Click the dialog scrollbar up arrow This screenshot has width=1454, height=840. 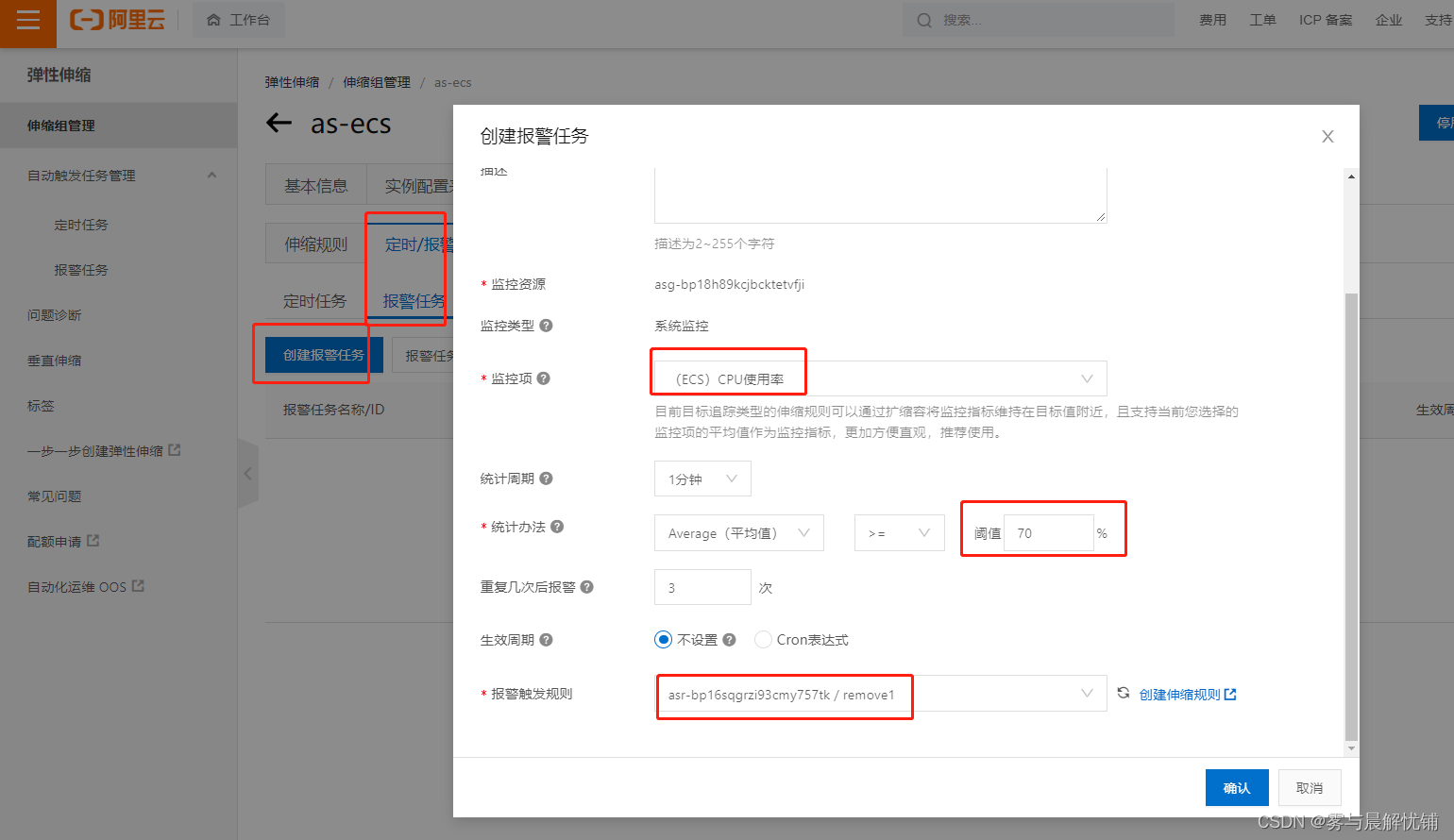coord(1351,176)
